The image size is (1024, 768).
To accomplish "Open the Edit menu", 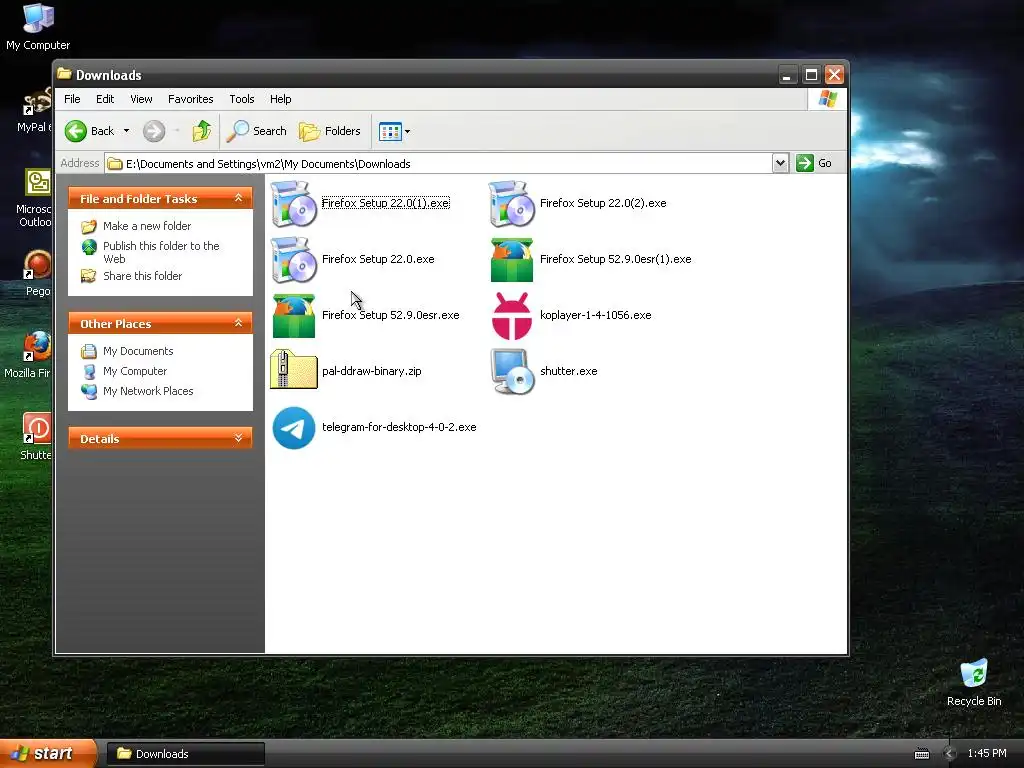I will tap(105, 99).
